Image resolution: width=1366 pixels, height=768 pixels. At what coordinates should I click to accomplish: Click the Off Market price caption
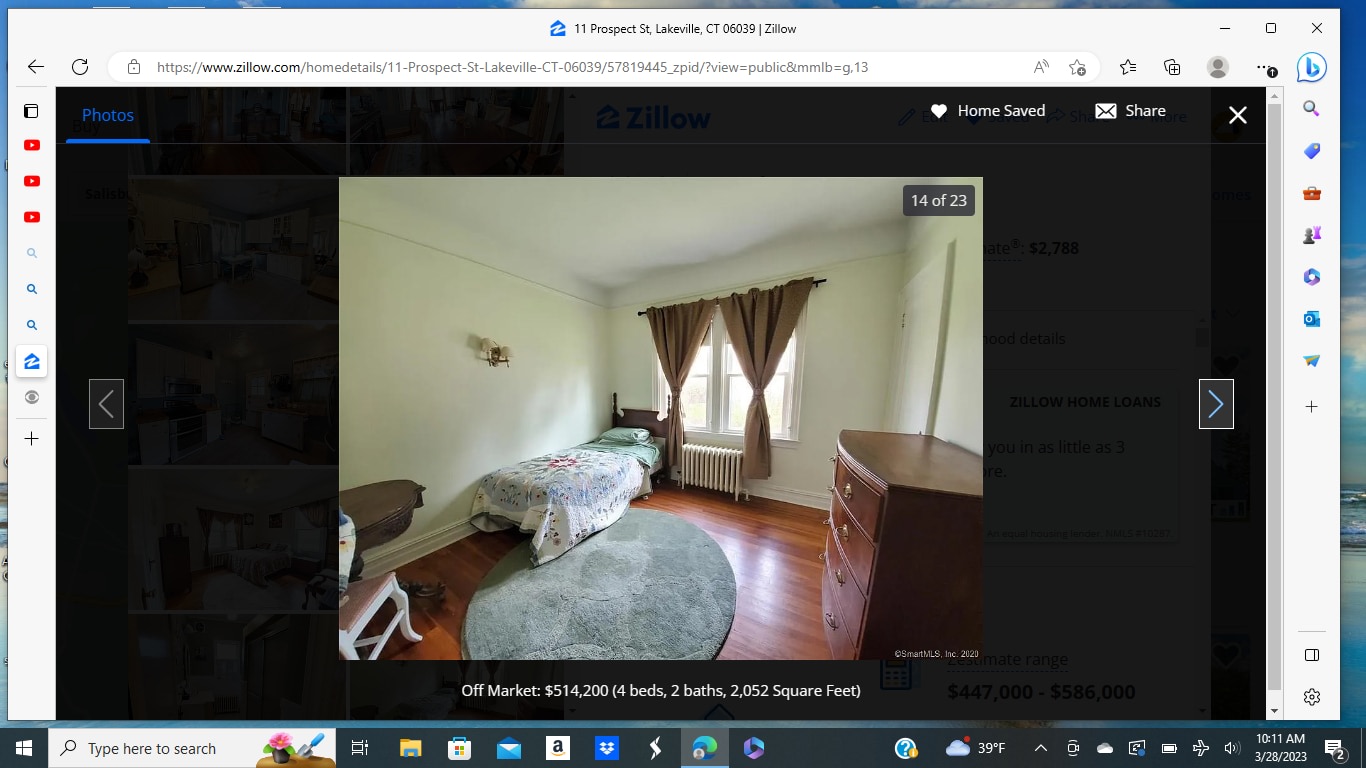[x=661, y=690]
